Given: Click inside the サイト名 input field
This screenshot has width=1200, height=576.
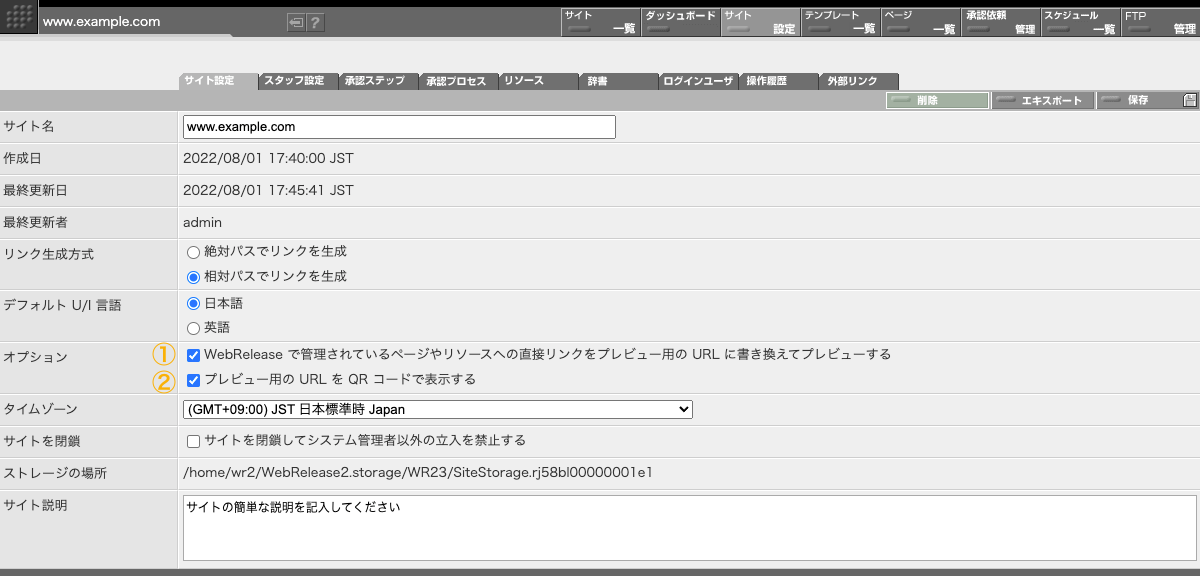Looking at the screenshot, I should point(397,127).
